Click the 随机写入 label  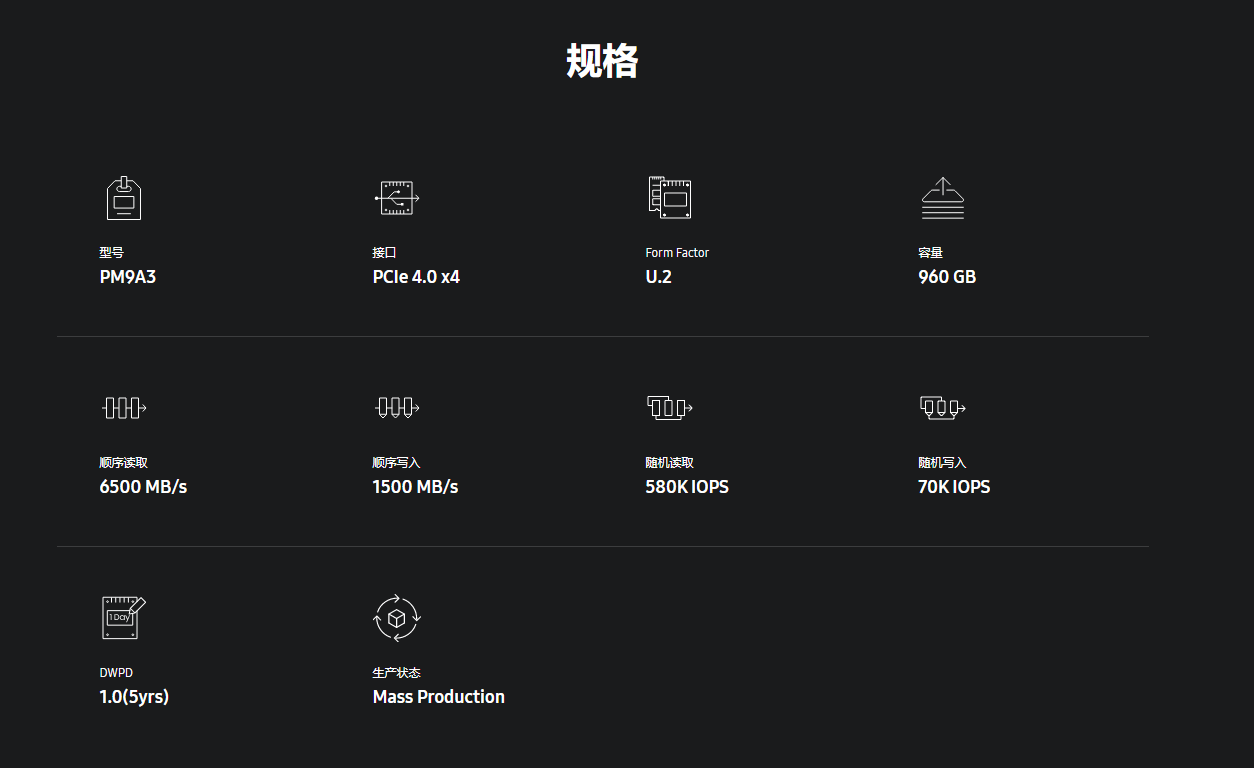click(943, 463)
